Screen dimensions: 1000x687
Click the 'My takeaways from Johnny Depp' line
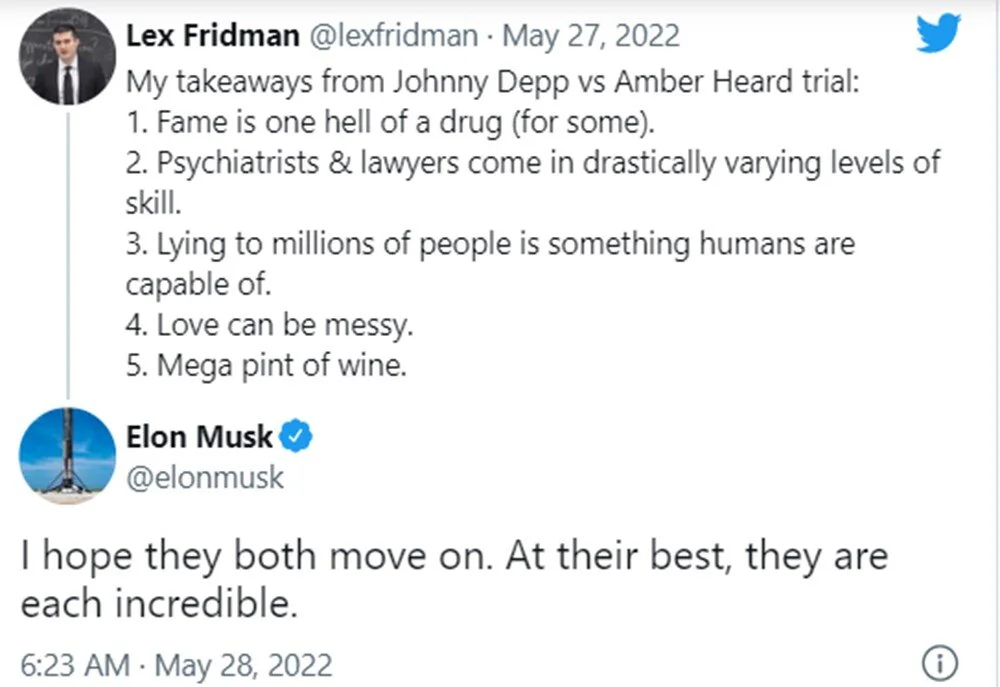(x=492, y=83)
